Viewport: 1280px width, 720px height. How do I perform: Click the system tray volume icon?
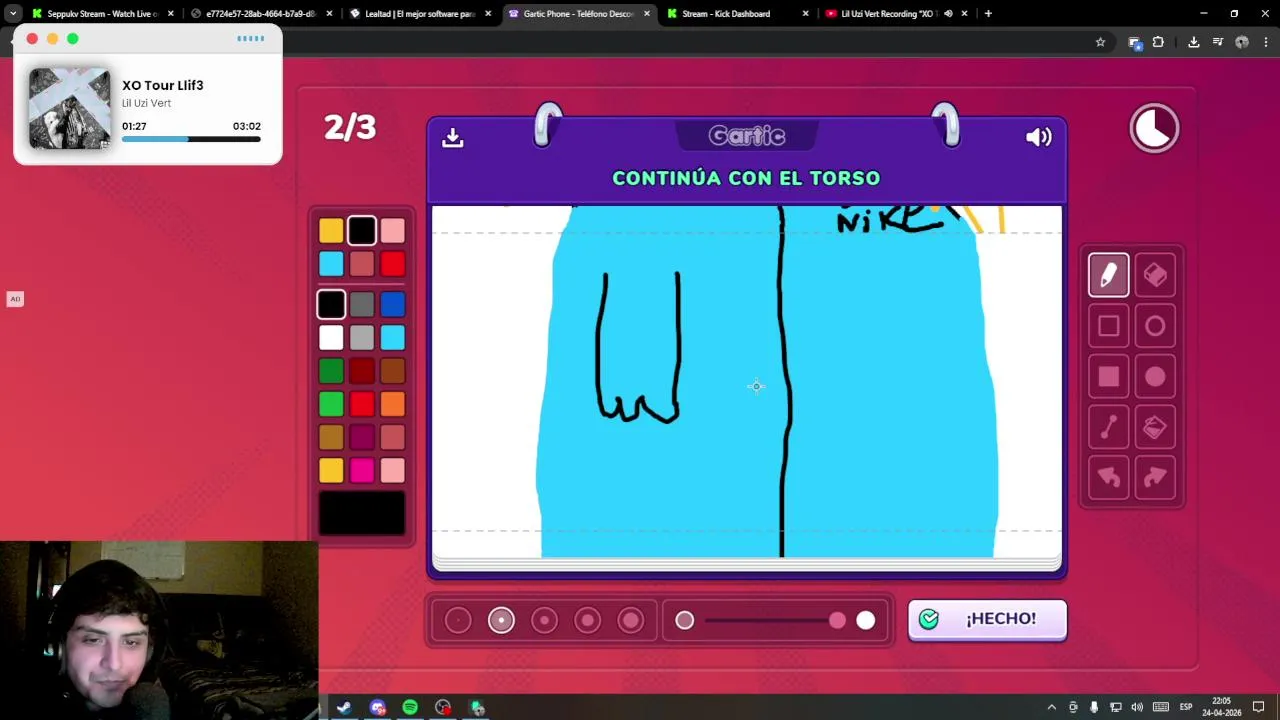(x=1137, y=707)
